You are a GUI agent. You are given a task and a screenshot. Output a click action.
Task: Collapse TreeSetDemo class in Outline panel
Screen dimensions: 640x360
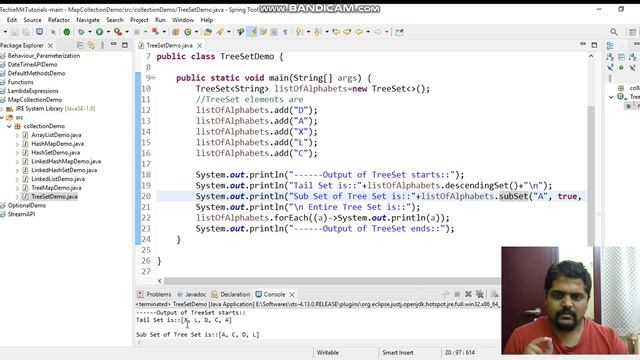click(x=611, y=97)
